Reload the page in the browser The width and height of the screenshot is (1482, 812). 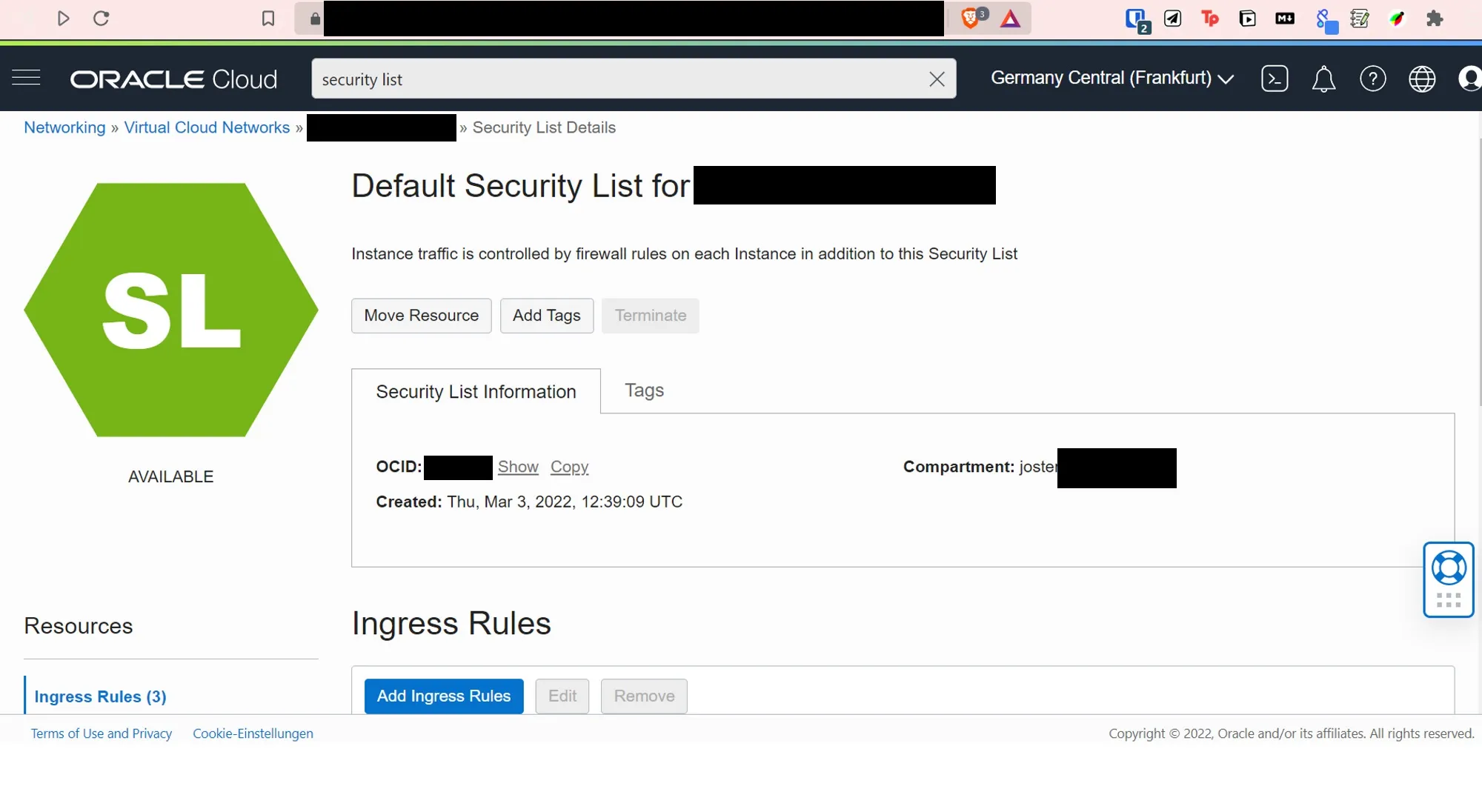tap(102, 18)
